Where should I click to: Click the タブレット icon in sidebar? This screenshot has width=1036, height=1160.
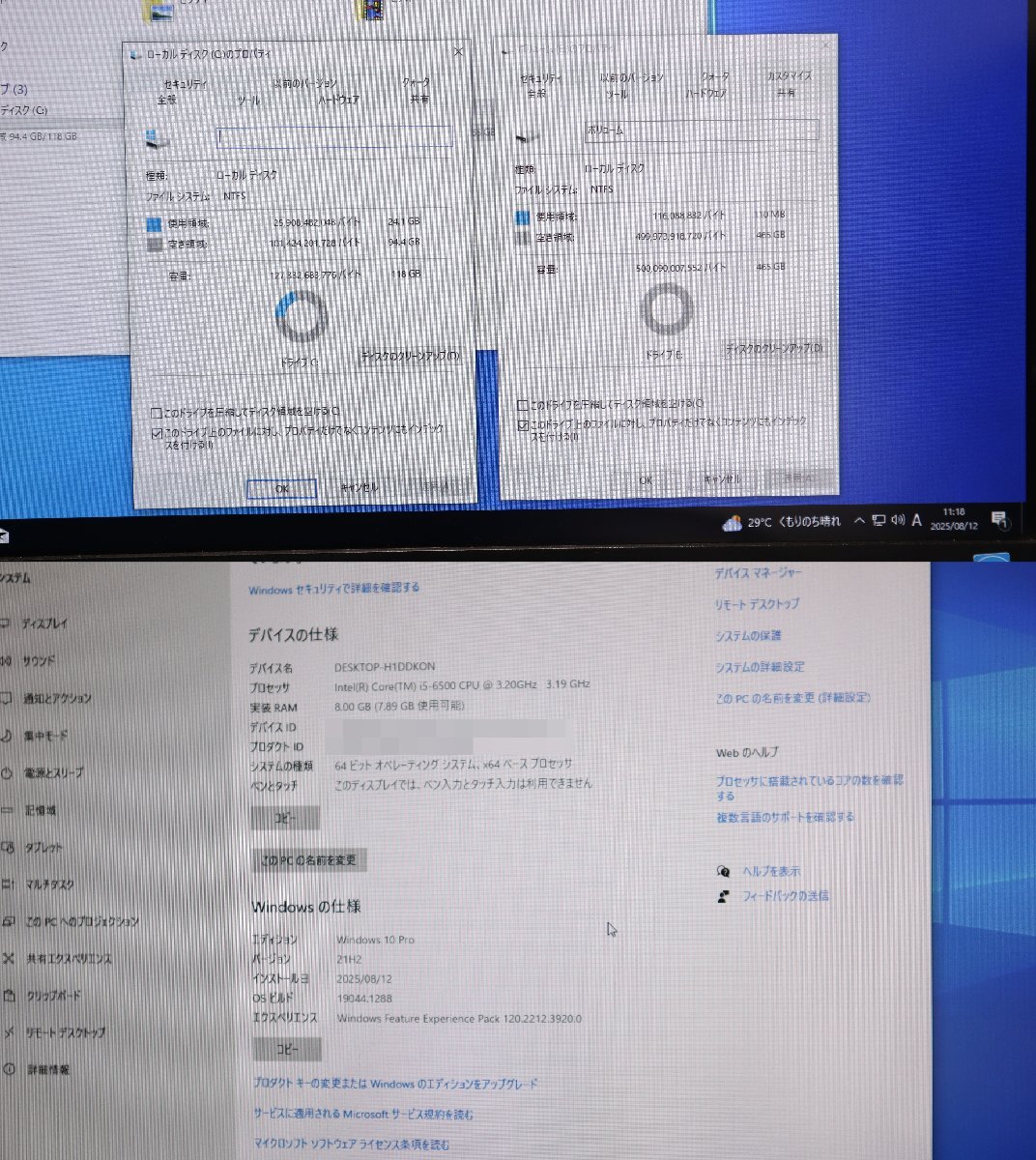(x=7, y=848)
